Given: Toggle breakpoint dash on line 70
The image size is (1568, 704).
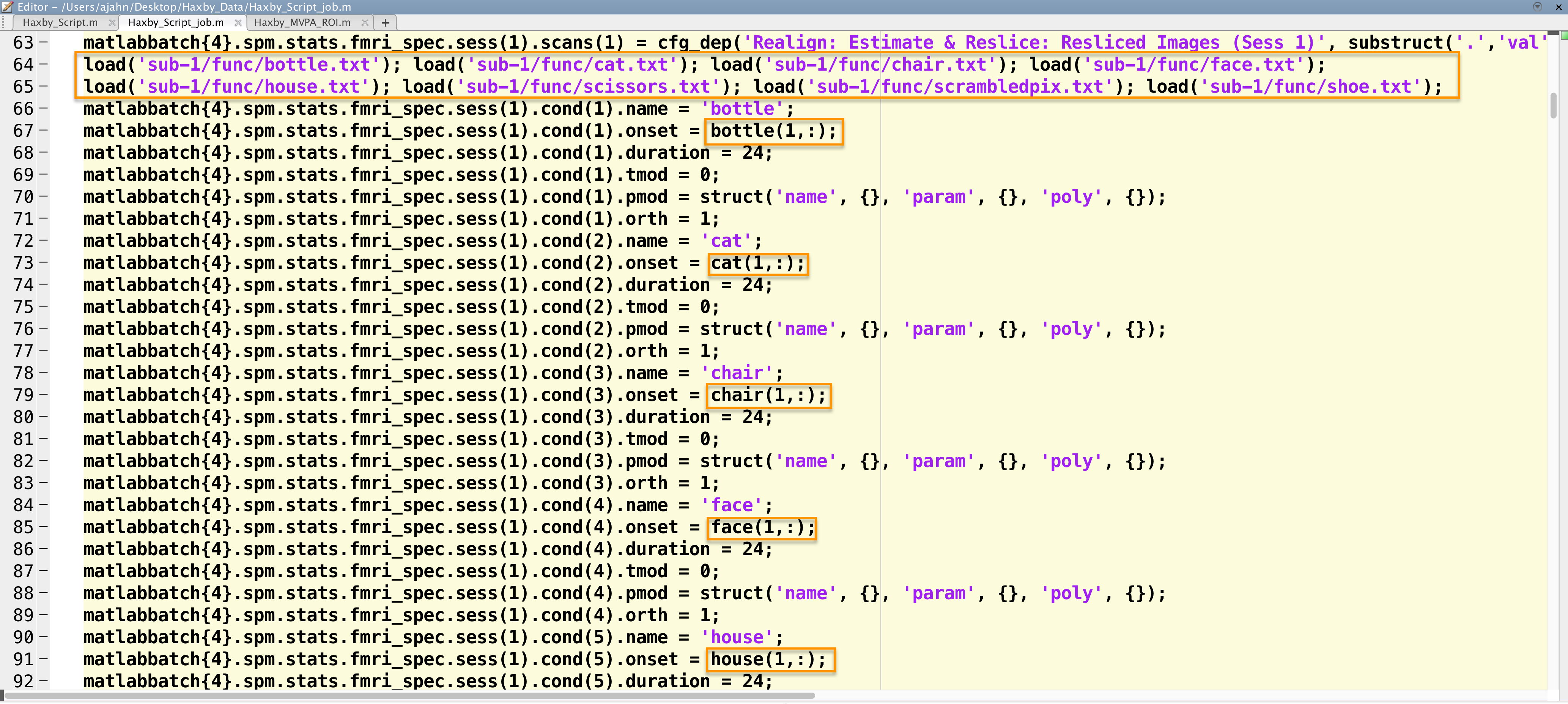Looking at the screenshot, I should [44, 197].
